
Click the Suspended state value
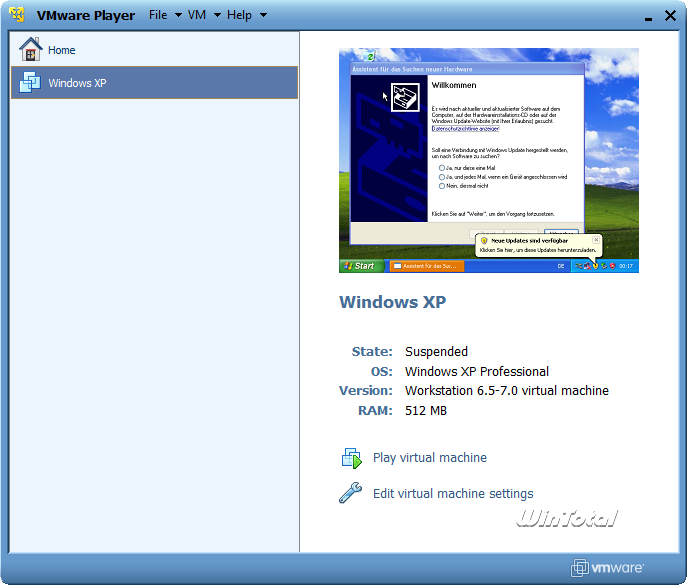tap(436, 351)
